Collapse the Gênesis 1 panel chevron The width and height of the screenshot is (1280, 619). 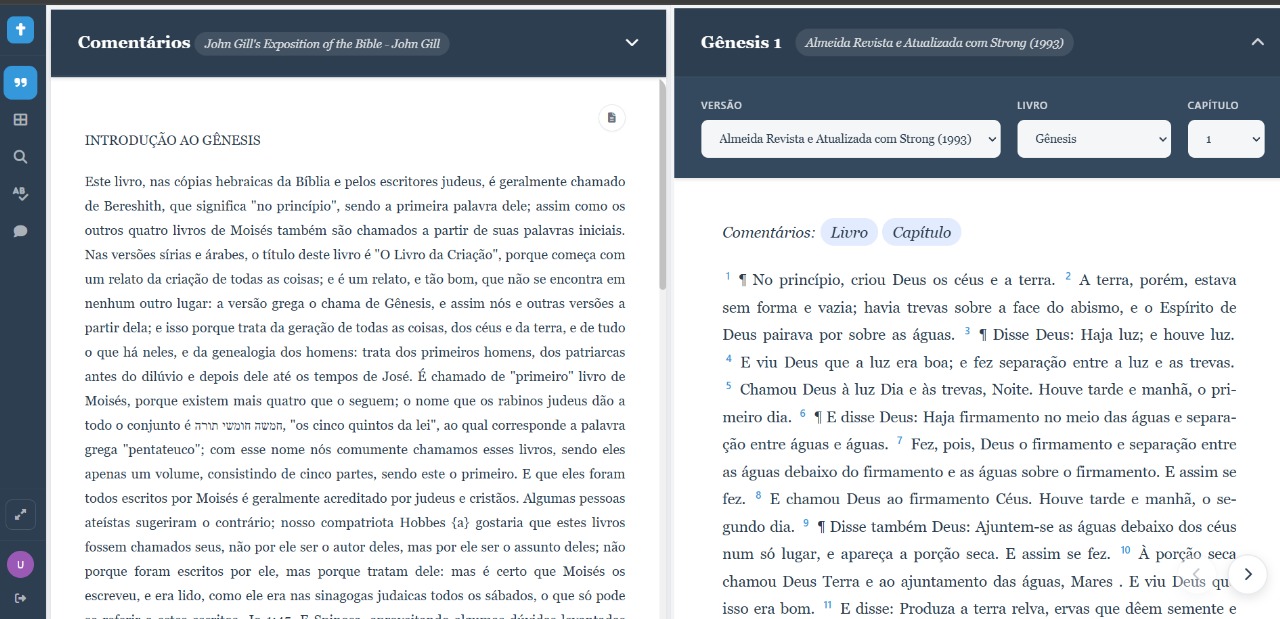click(1257, 42)
